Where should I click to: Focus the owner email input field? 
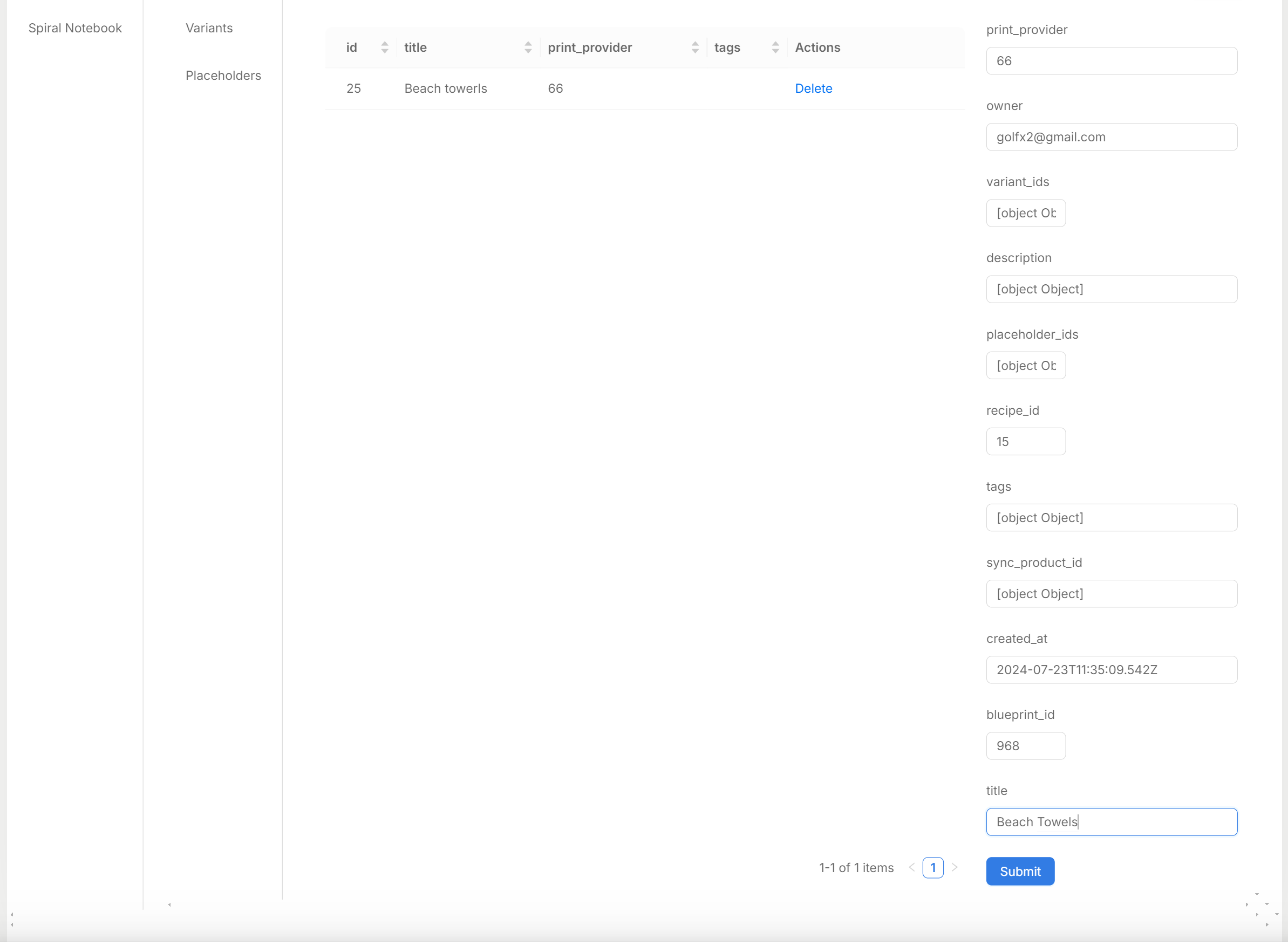point(1112,137)
